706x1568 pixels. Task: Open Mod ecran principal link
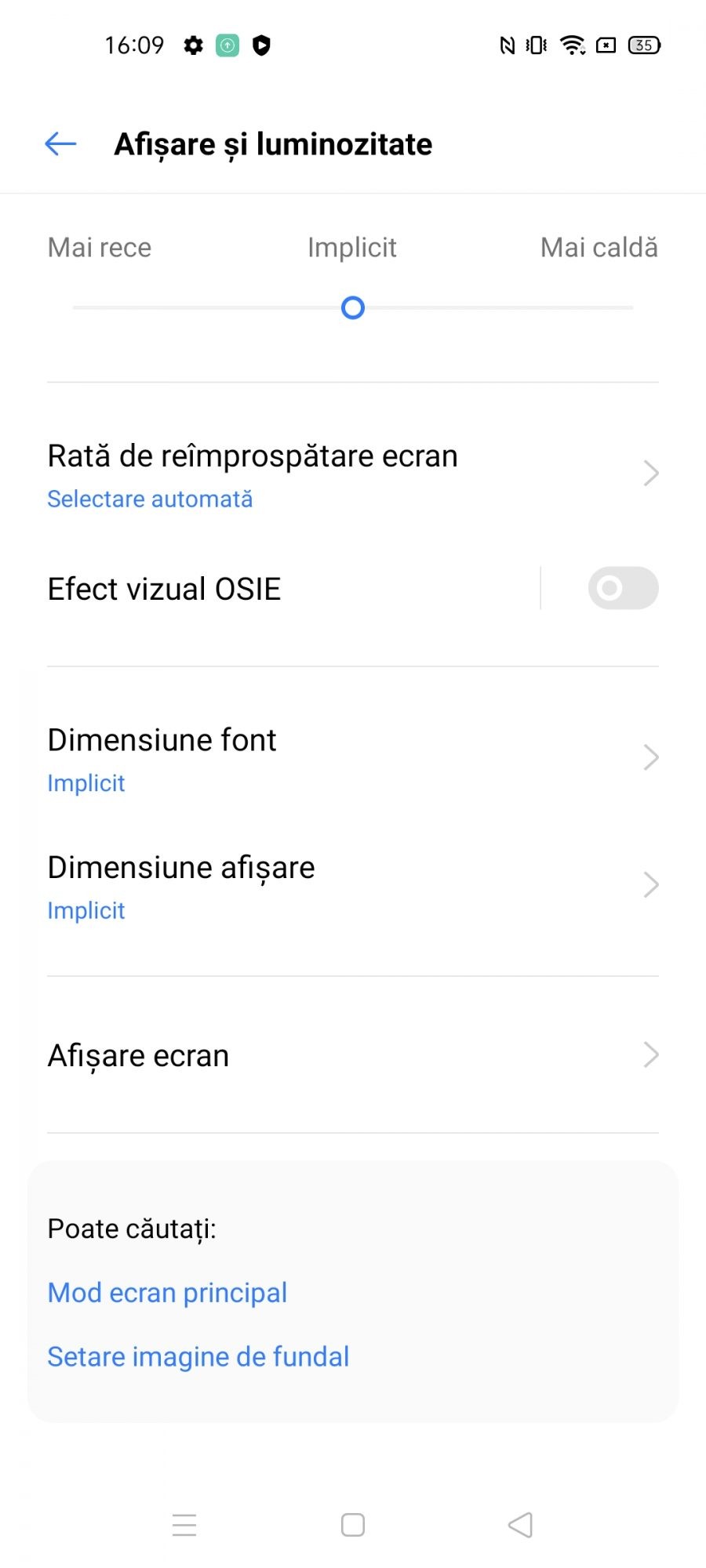click(x=167, y=1293)
